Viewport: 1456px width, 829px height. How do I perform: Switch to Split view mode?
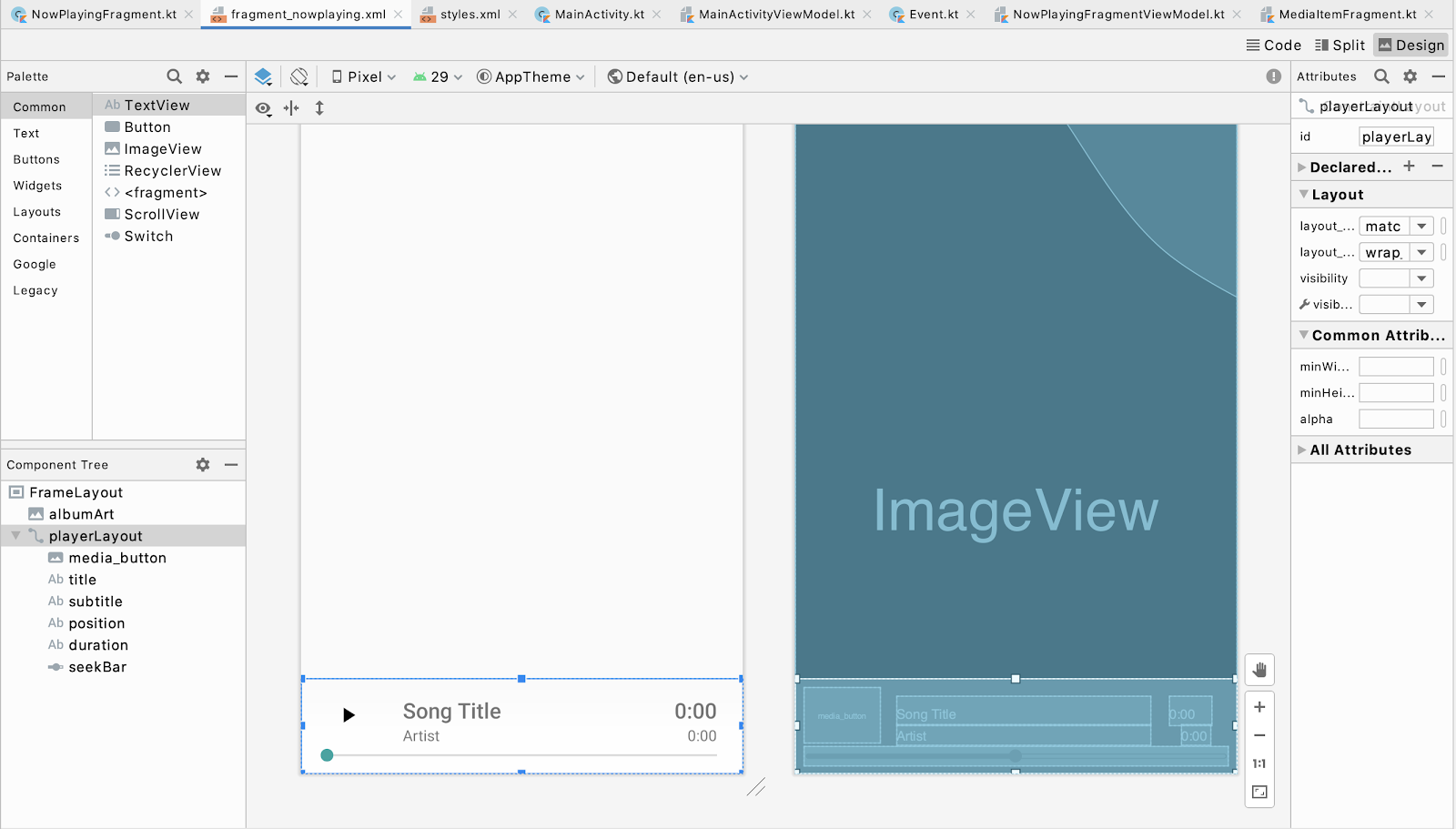click(x=1340, y=45)
